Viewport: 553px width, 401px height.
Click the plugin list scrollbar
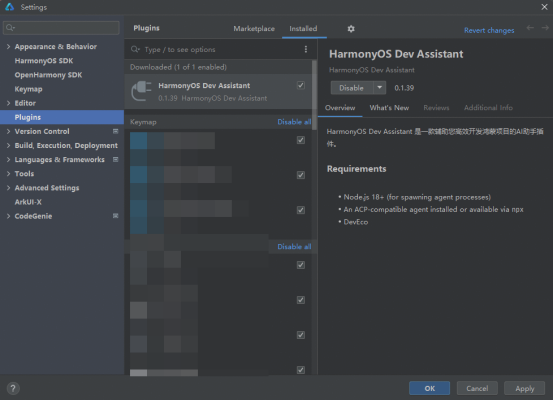tap(314, 95)
